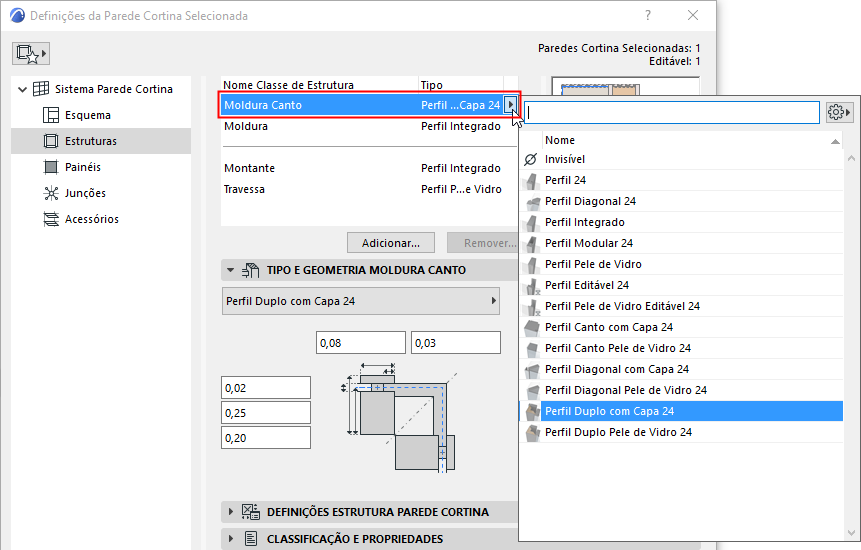Select the Travessa structure class row
The height and width of the screenshot is (550, 861).
pyautogui.click(x=369, y=189)
